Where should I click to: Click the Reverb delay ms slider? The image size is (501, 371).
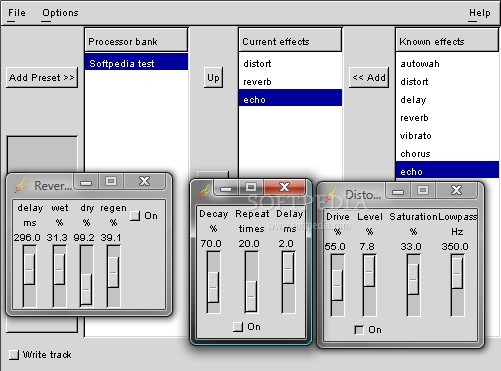29,276
